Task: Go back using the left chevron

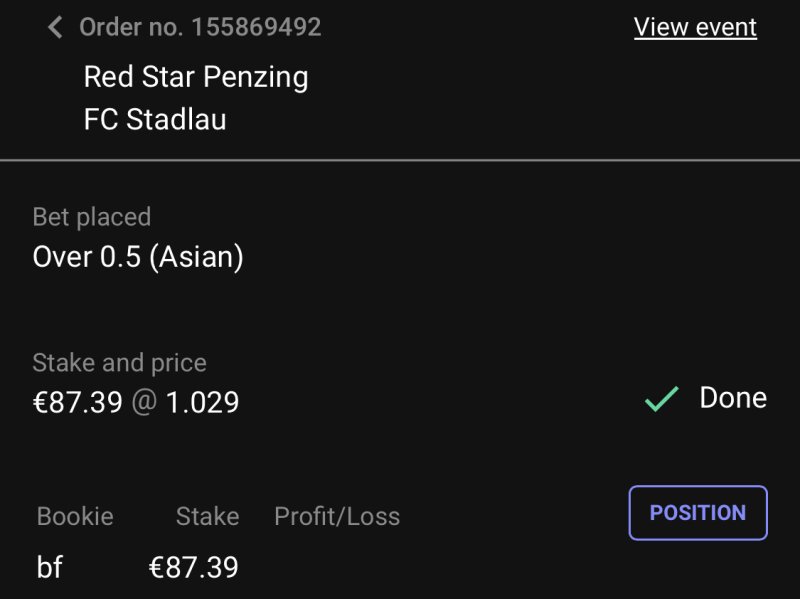Action: pyautogui.click(x=55, y=27)
